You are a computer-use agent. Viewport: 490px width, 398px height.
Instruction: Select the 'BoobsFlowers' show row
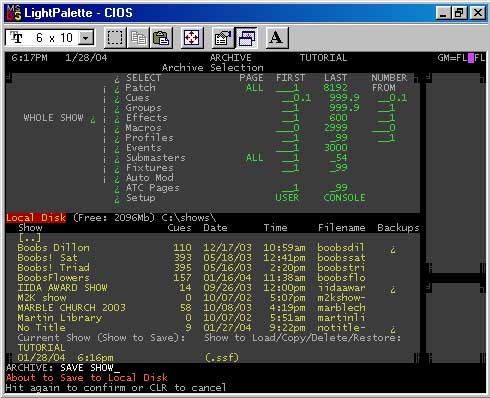coord(212,278)
